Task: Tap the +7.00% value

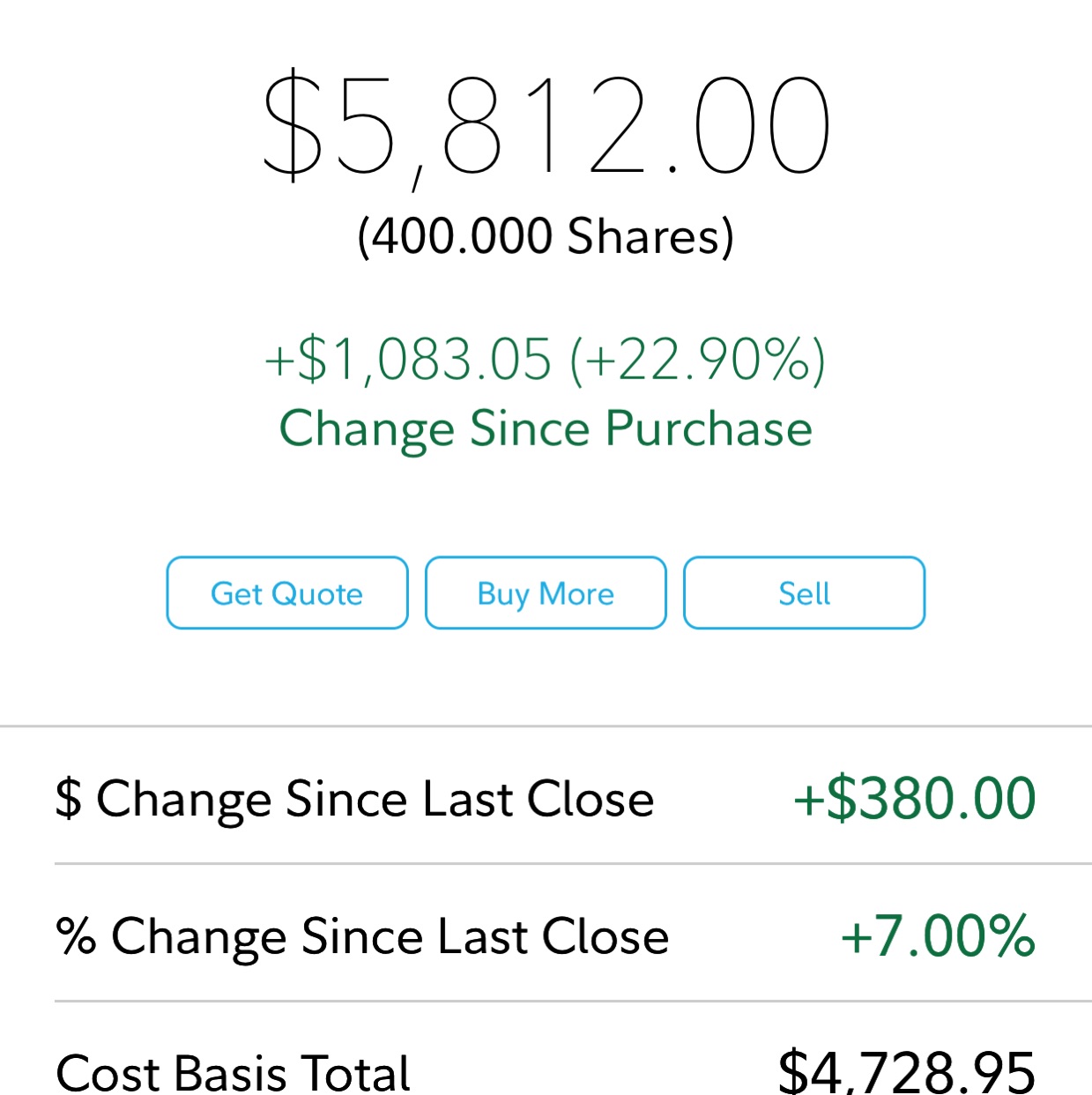Action: [938, 936]
